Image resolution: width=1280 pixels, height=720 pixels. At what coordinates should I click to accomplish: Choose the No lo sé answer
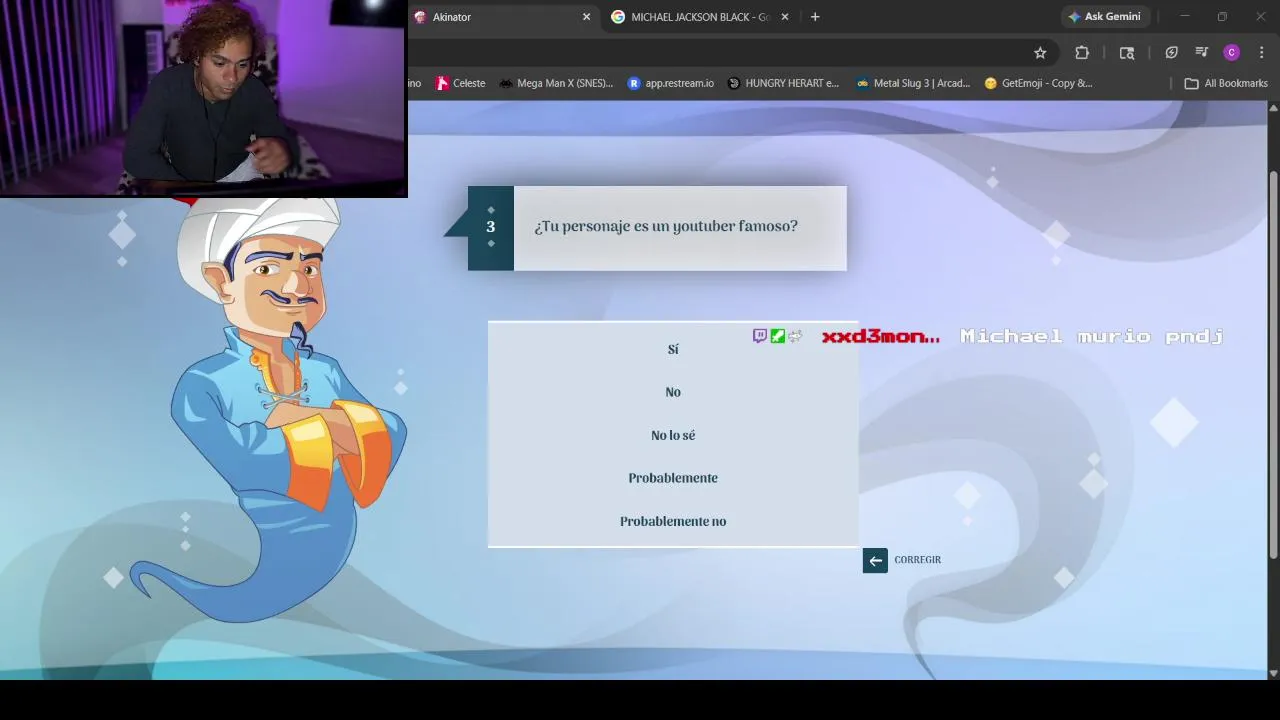coord(673,435)
